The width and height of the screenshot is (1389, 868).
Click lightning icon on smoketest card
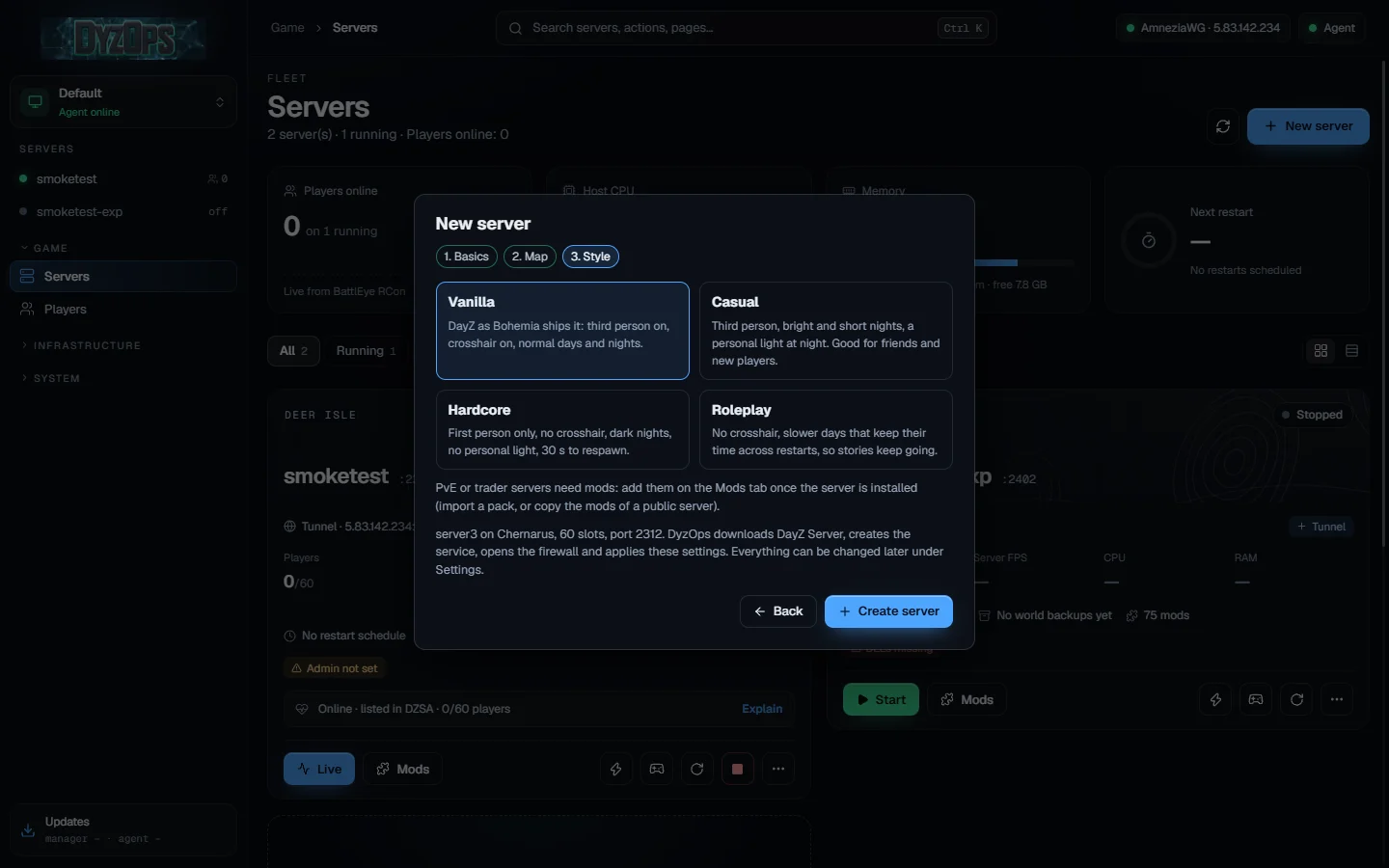(x=616, y=769)
